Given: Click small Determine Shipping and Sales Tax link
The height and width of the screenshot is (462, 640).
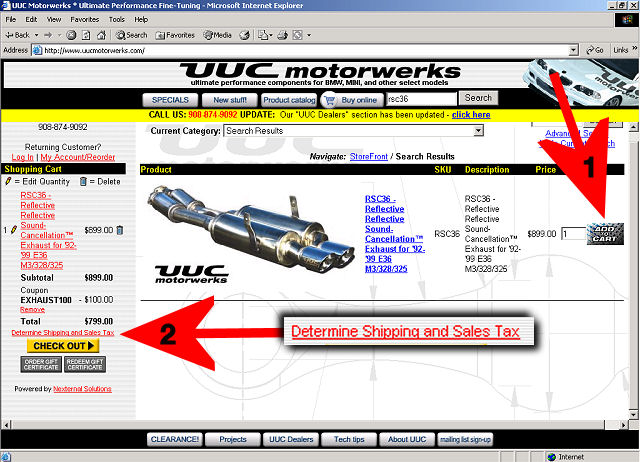Looking at the screenshot, I should point(63,333).
